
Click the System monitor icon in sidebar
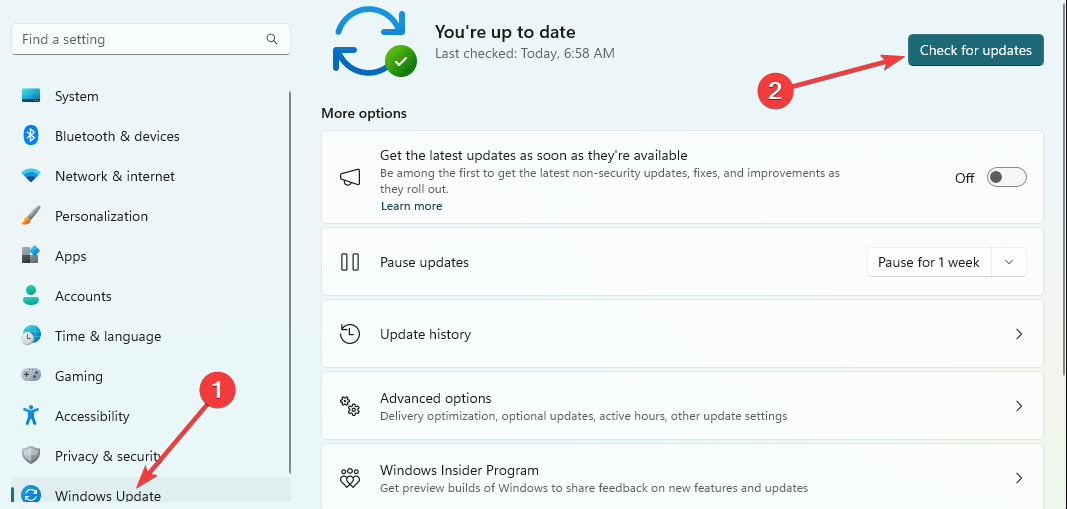[x=31, y=96]
